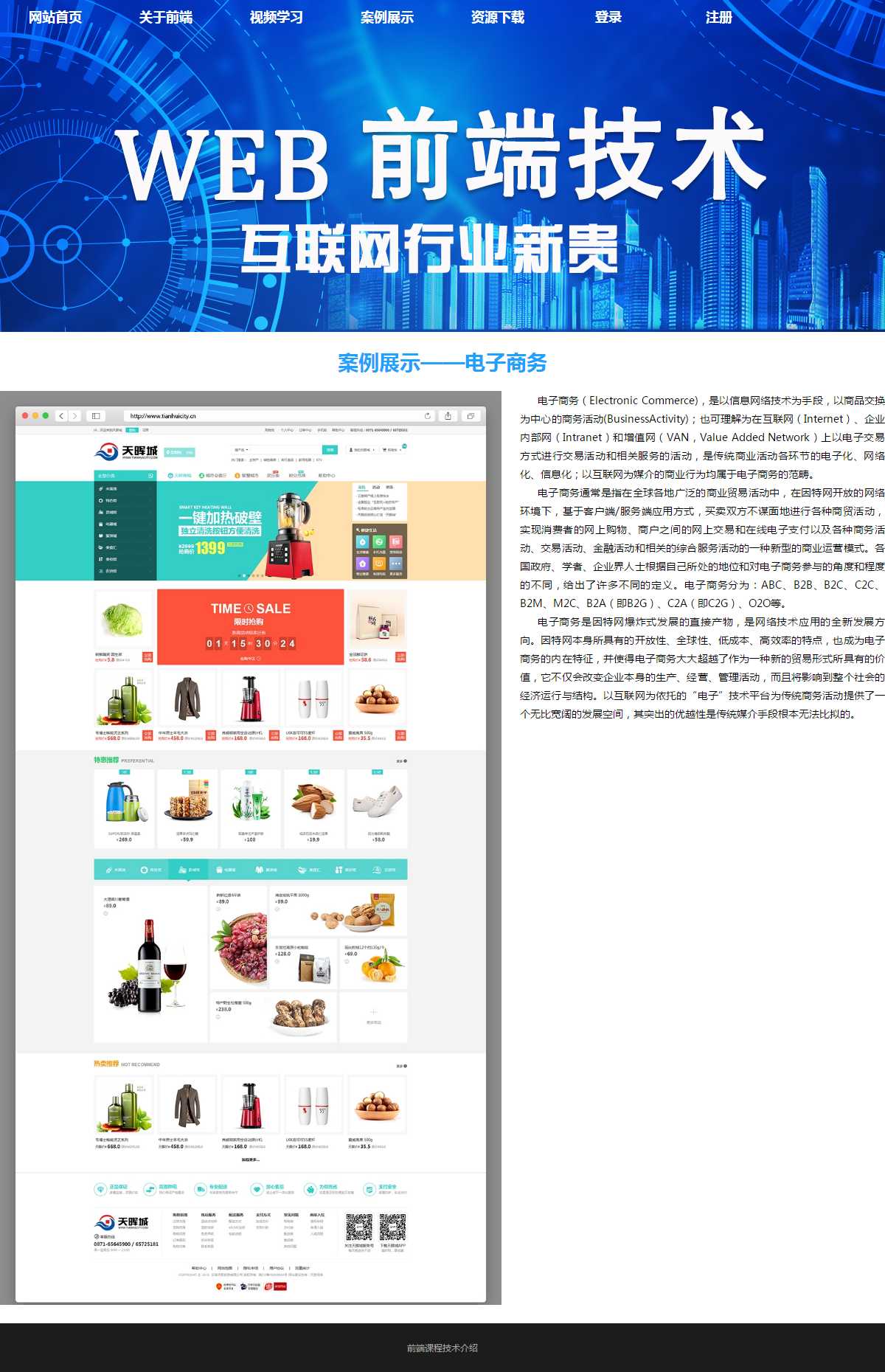Click the reload icon in address bar
The image size is (885, 1372).
click(x=428, y=416)
